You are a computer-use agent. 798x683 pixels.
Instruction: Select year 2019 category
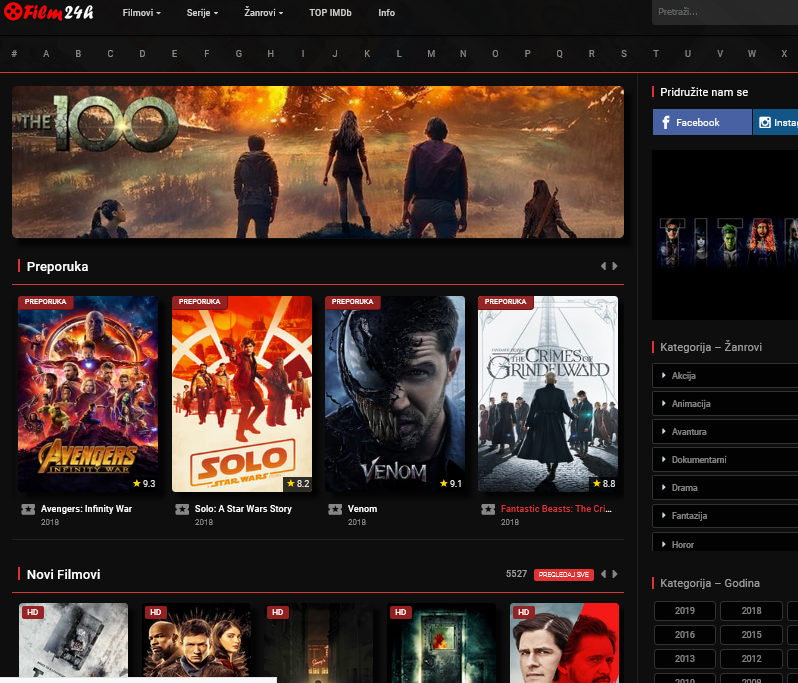tap(685, 611)
